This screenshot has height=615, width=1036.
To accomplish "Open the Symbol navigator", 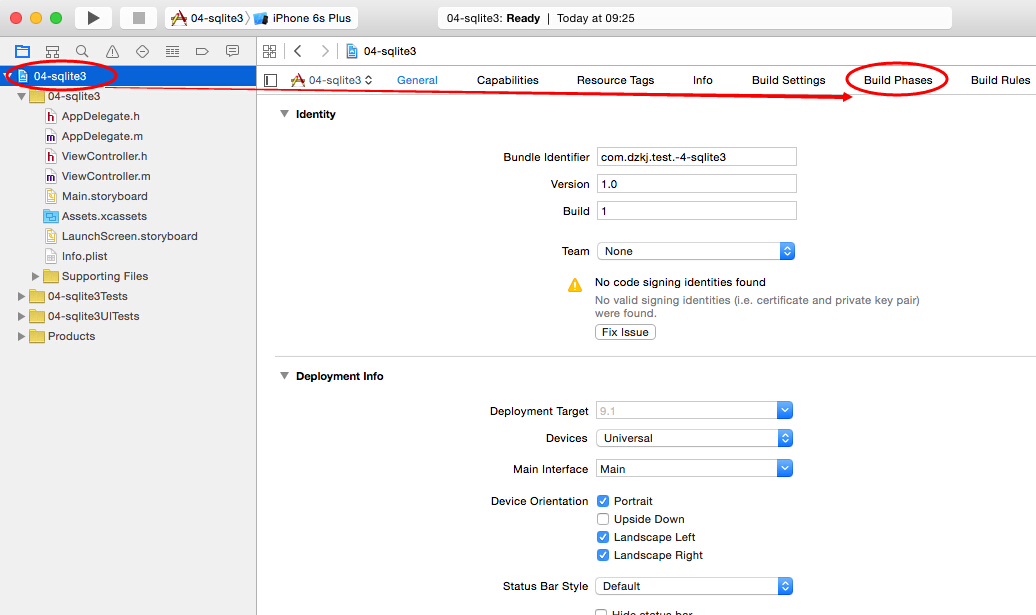I will [52, 51].
